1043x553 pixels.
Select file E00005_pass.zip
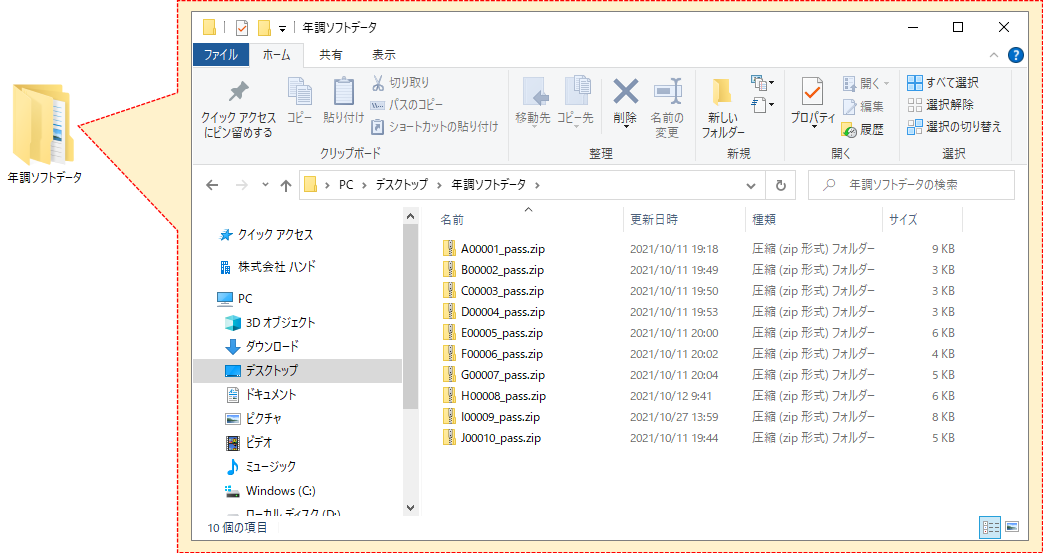493,333
